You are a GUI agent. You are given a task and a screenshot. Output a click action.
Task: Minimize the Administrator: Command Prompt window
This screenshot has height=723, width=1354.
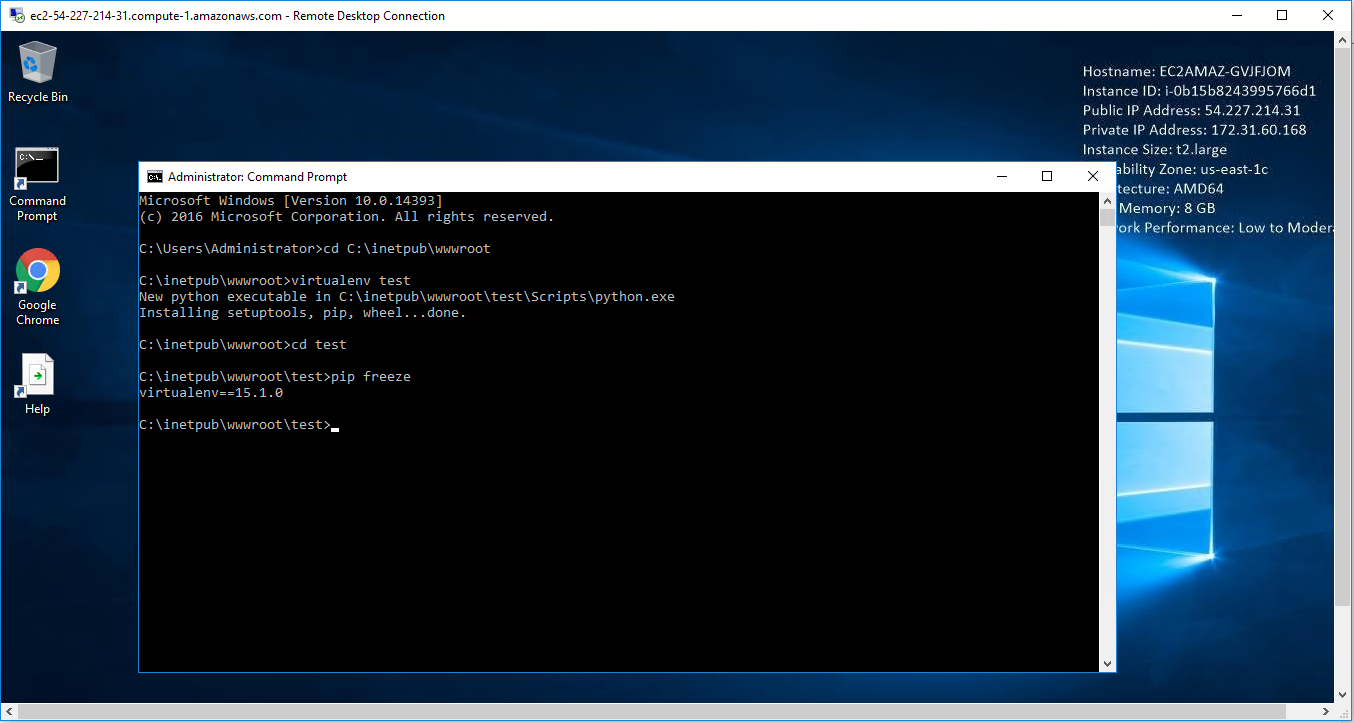(x=1001, y=177)
